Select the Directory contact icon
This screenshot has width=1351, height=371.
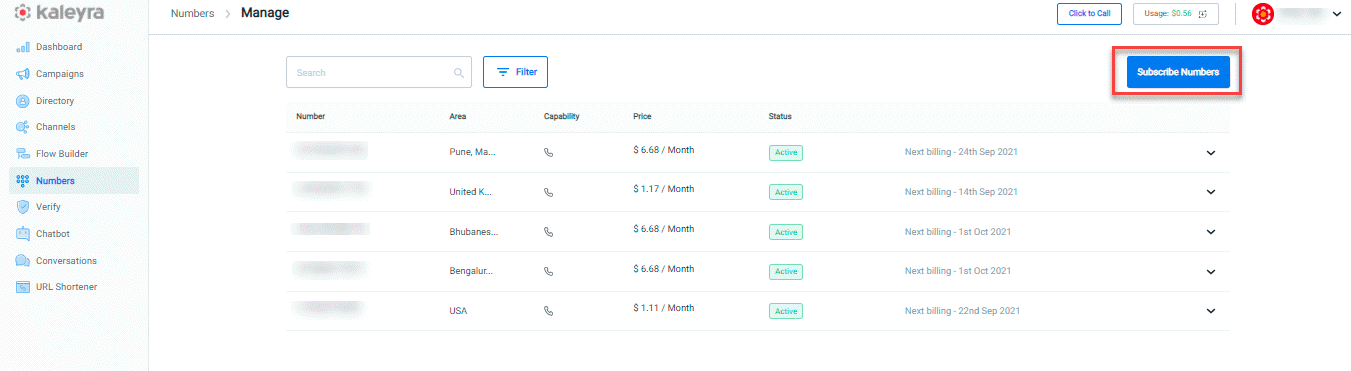[x=23, y=101]
